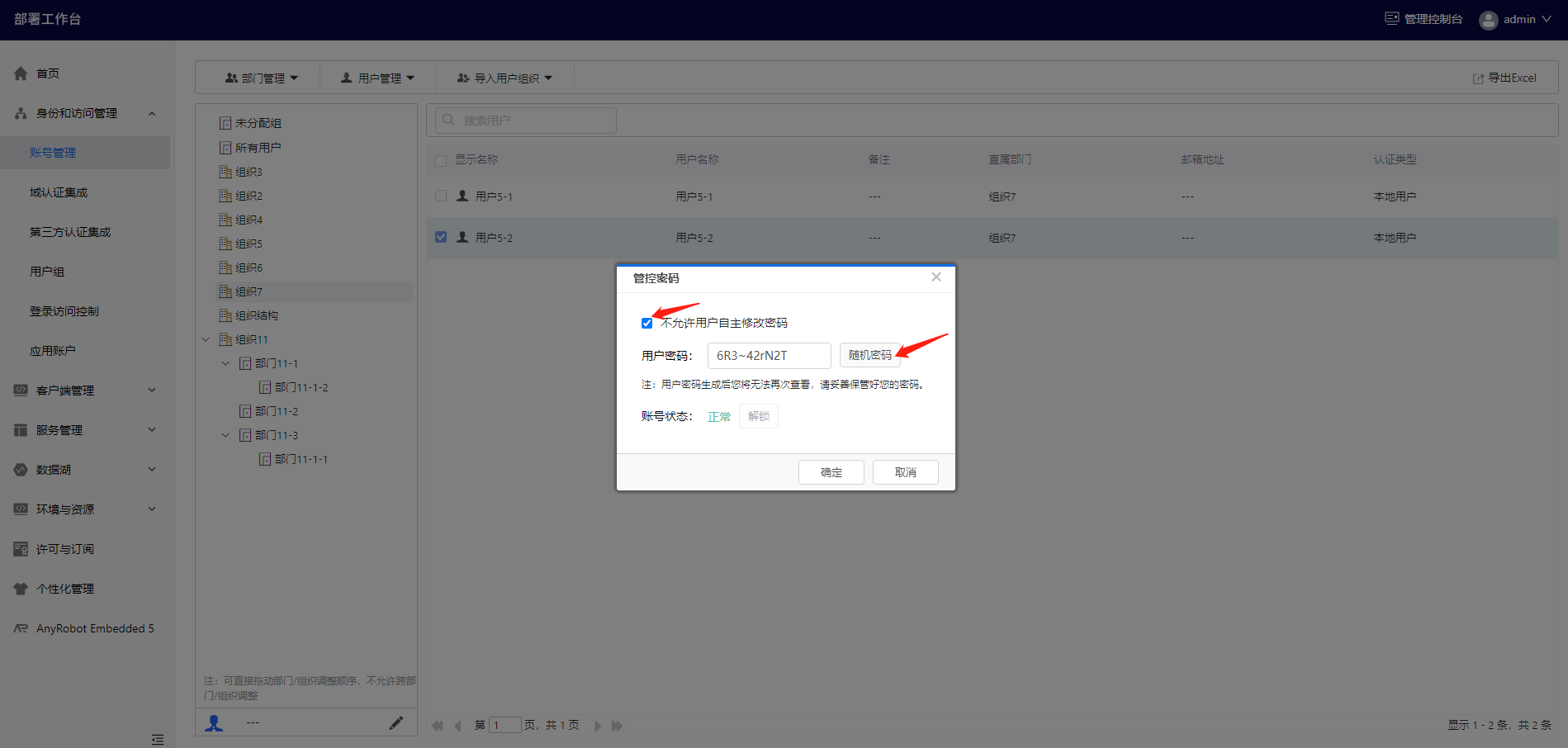Image resolution: width=1568 pixels, height=748 pixels.
Task: Go to previous page arrow in pager
Action: tap(457, 726)
